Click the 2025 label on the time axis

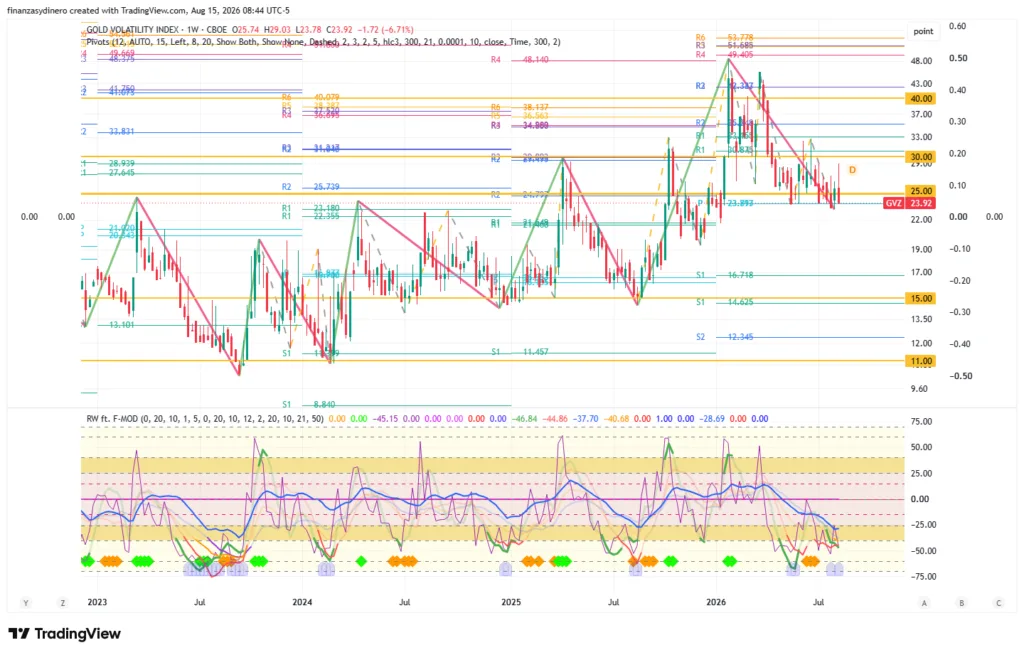(511, 602)
